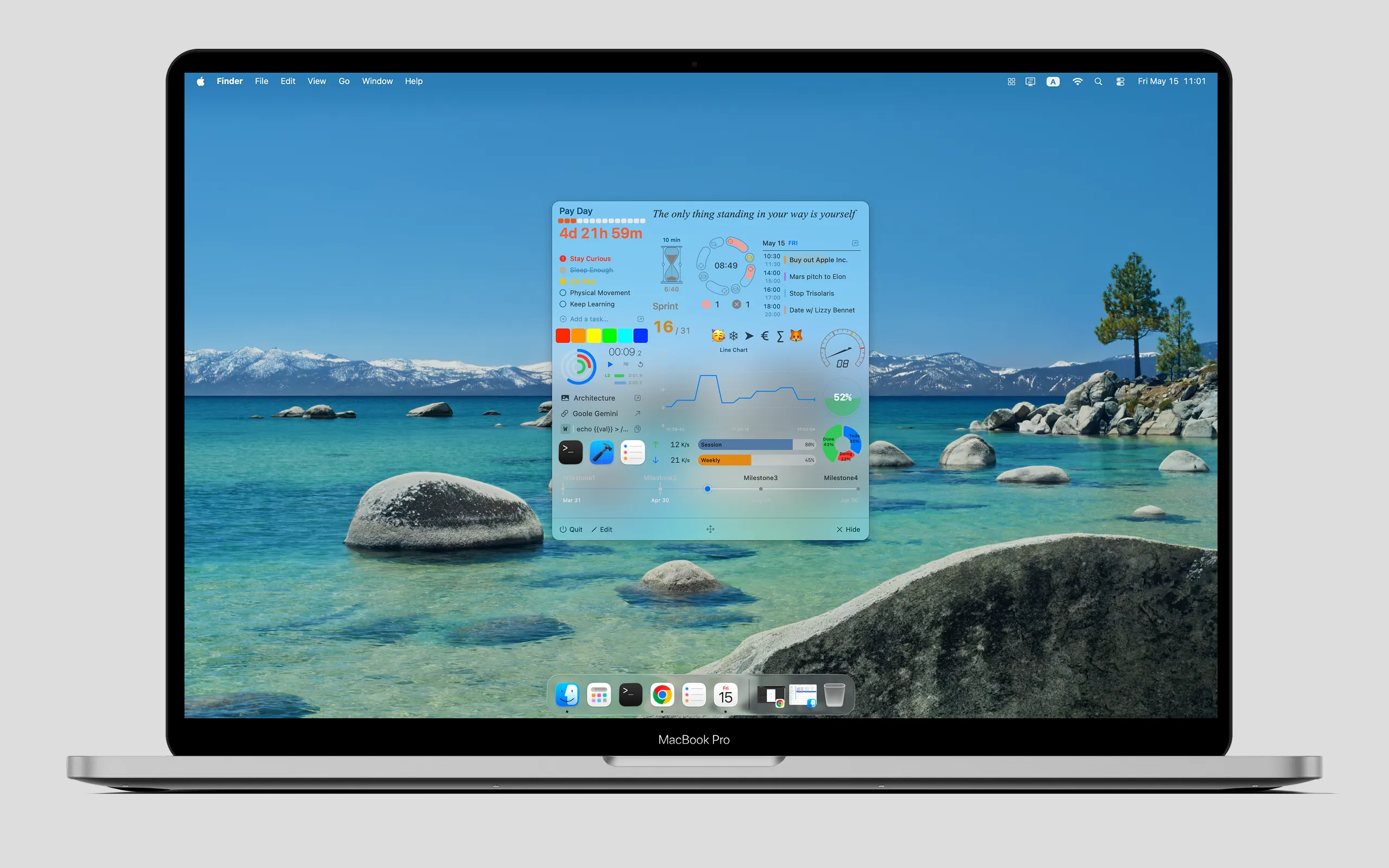Click the pomodoro cancelled X counter

pyautogui.click(x=742, y=305)
